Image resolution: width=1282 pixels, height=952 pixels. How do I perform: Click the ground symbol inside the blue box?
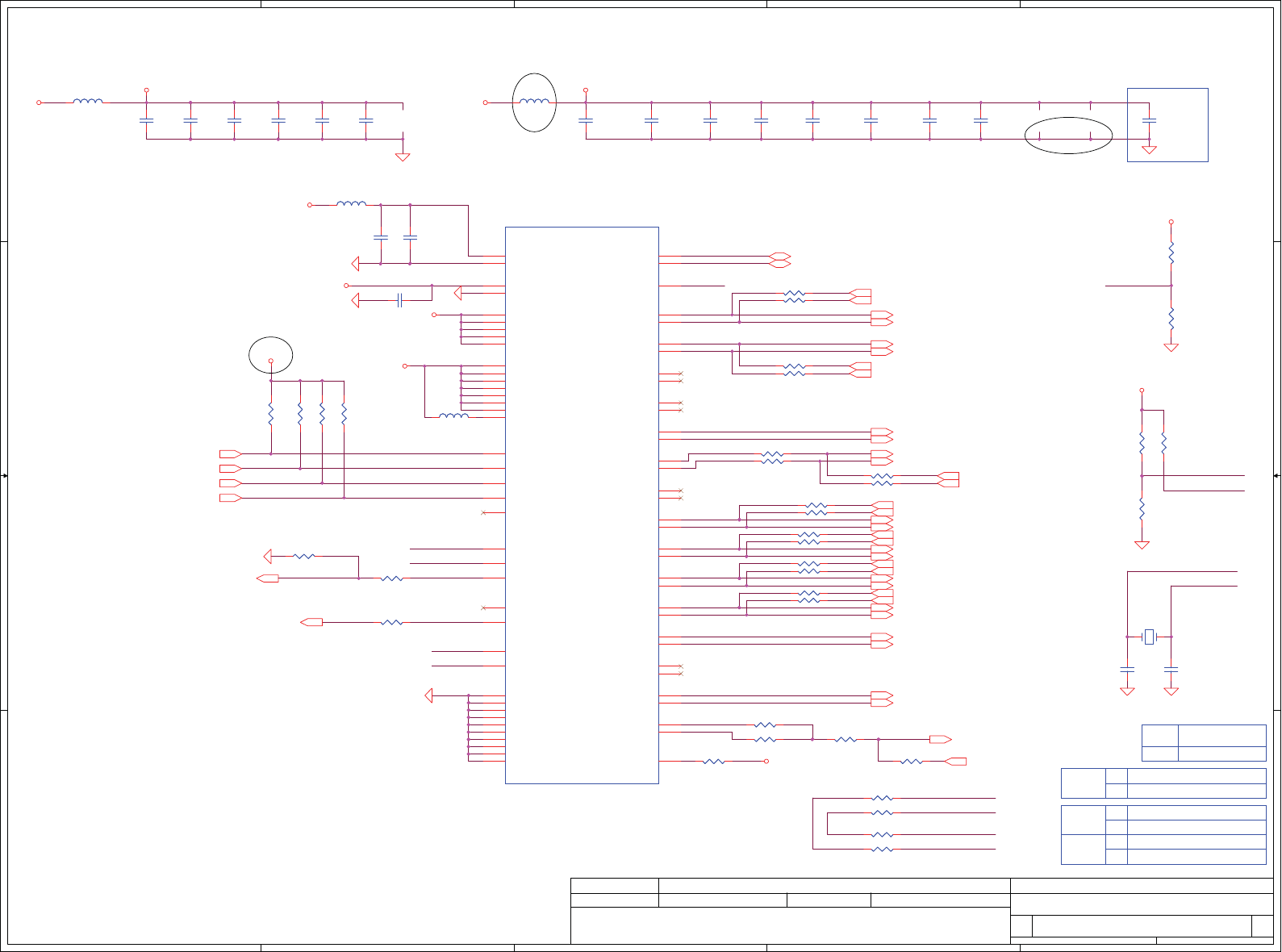1149,150
